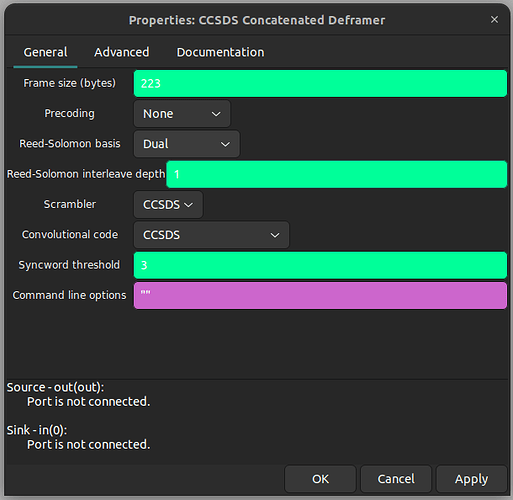Close the Properties dialog with the X

494,20
